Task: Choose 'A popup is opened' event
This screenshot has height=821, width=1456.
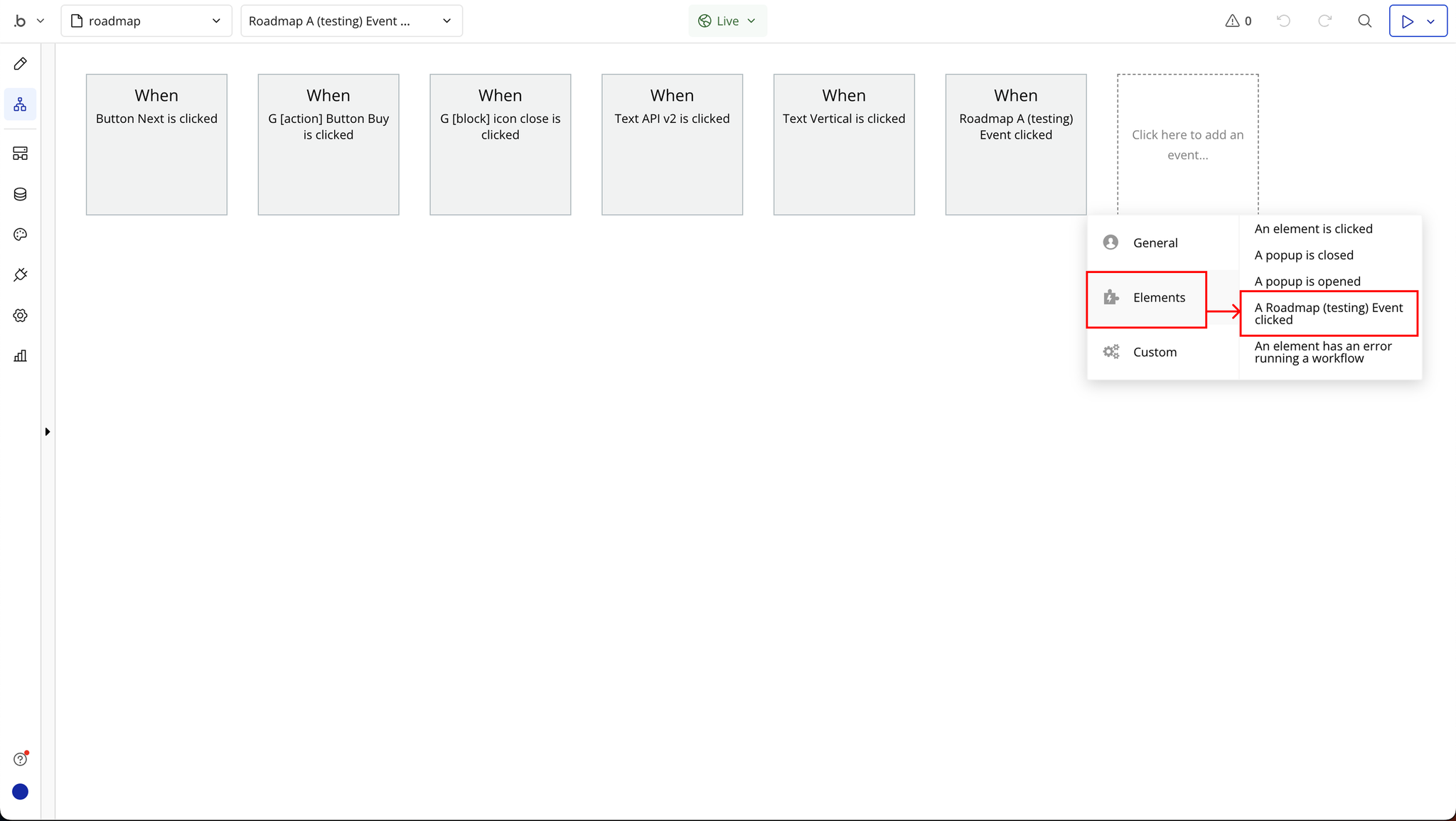Action: (1307, 281)
